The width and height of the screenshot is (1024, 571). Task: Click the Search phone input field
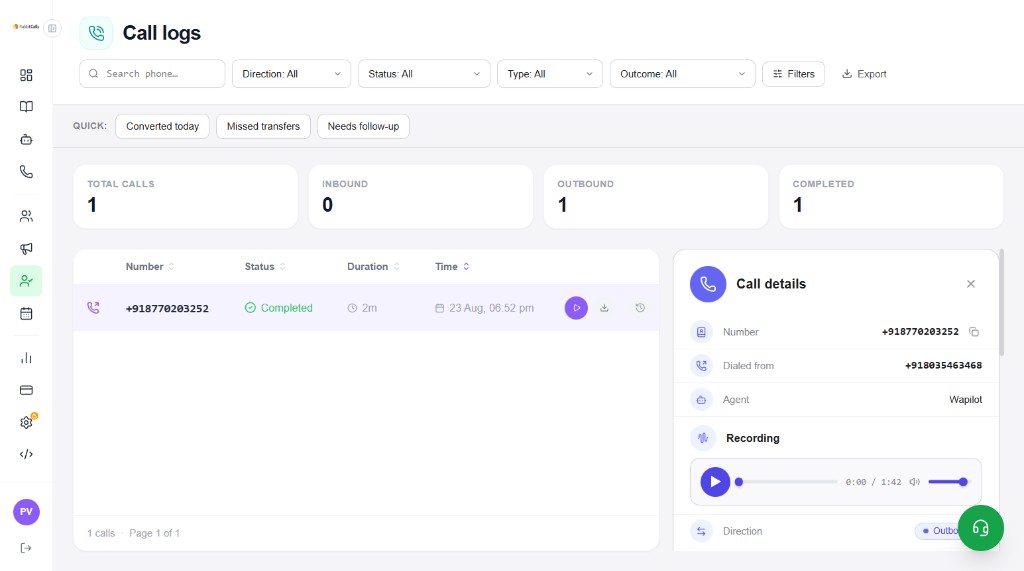click(152, 74)
